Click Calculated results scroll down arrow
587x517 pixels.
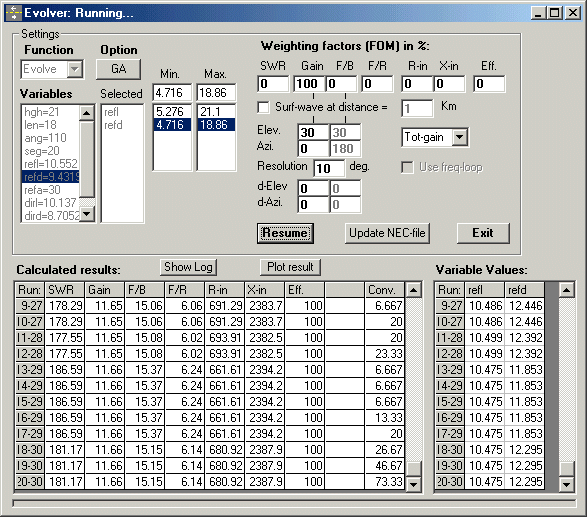[414, 484]
